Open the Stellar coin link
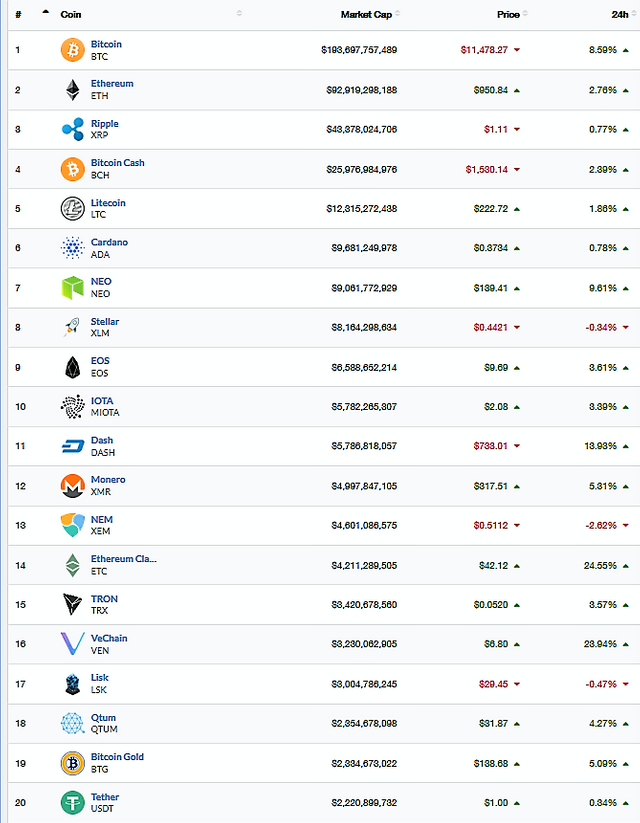 pos(104,321)
